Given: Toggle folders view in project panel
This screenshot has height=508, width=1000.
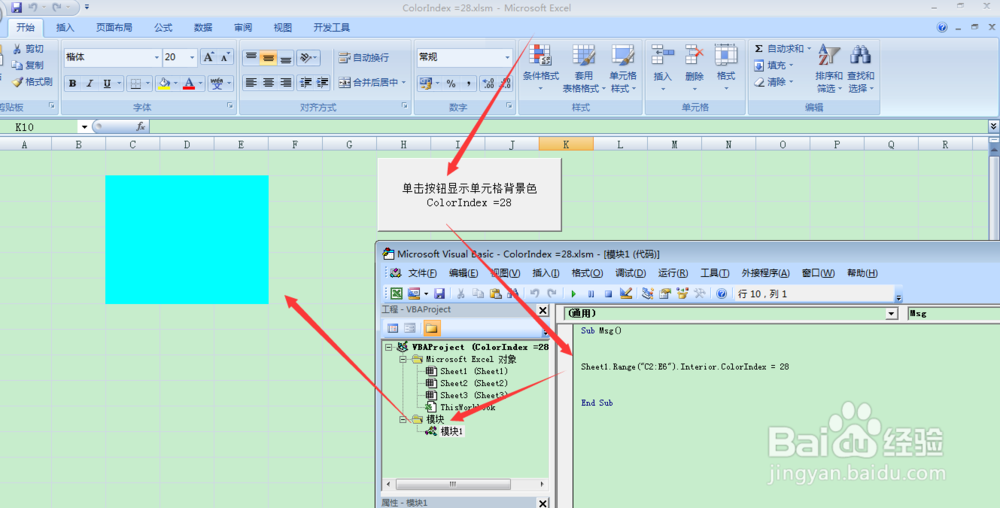Looking at the screenshot, I should point(432,328).
